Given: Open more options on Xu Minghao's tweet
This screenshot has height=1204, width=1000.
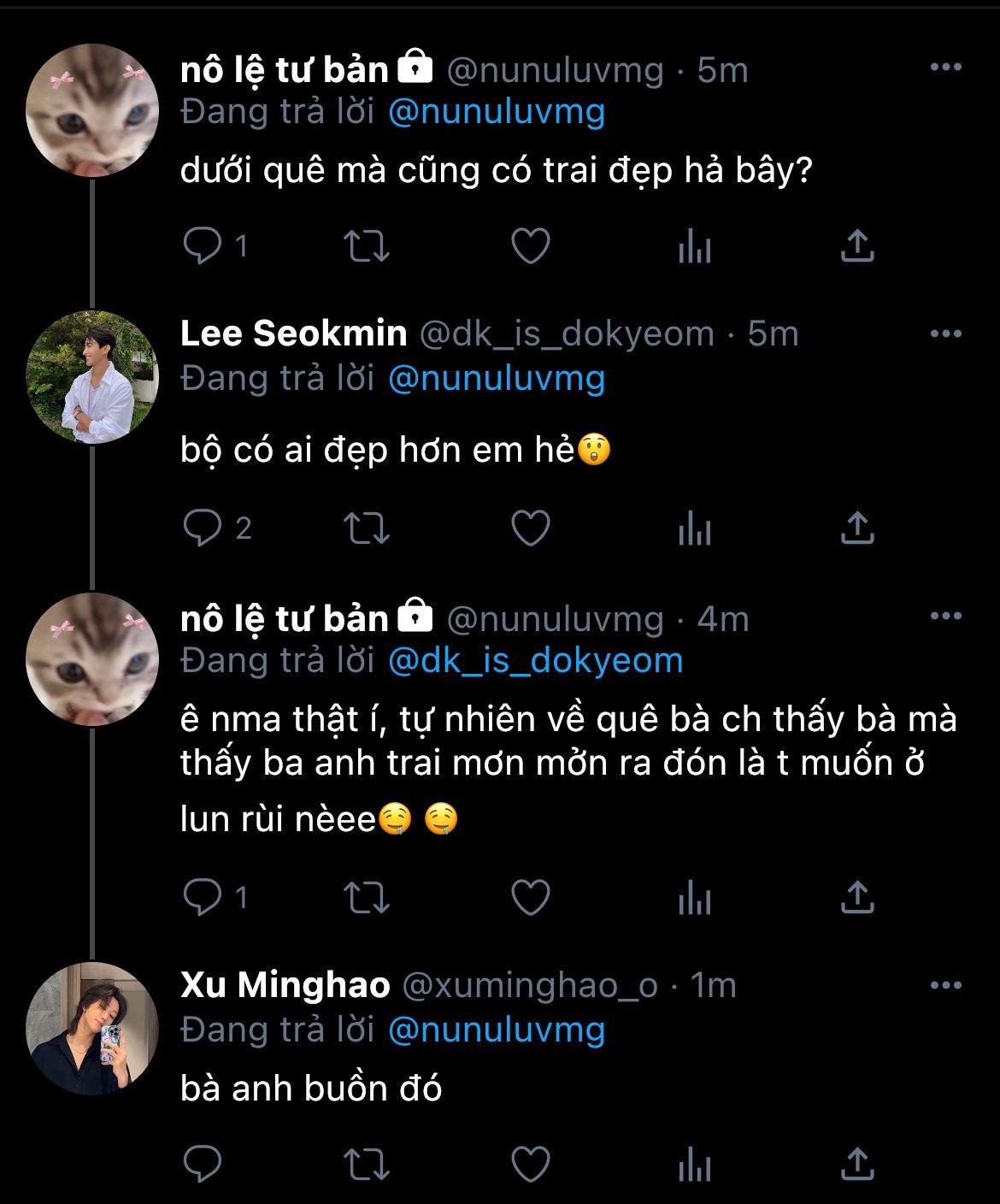Looking at the screenshot, I should click(945, 985).
